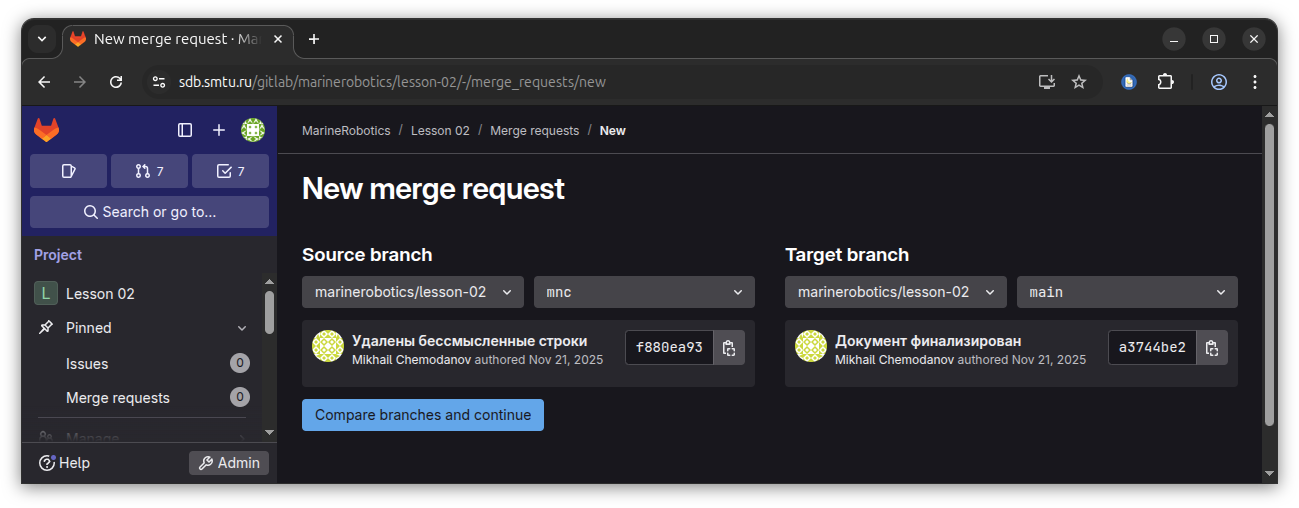Bookmark this page with star icon

[1079, 82]
